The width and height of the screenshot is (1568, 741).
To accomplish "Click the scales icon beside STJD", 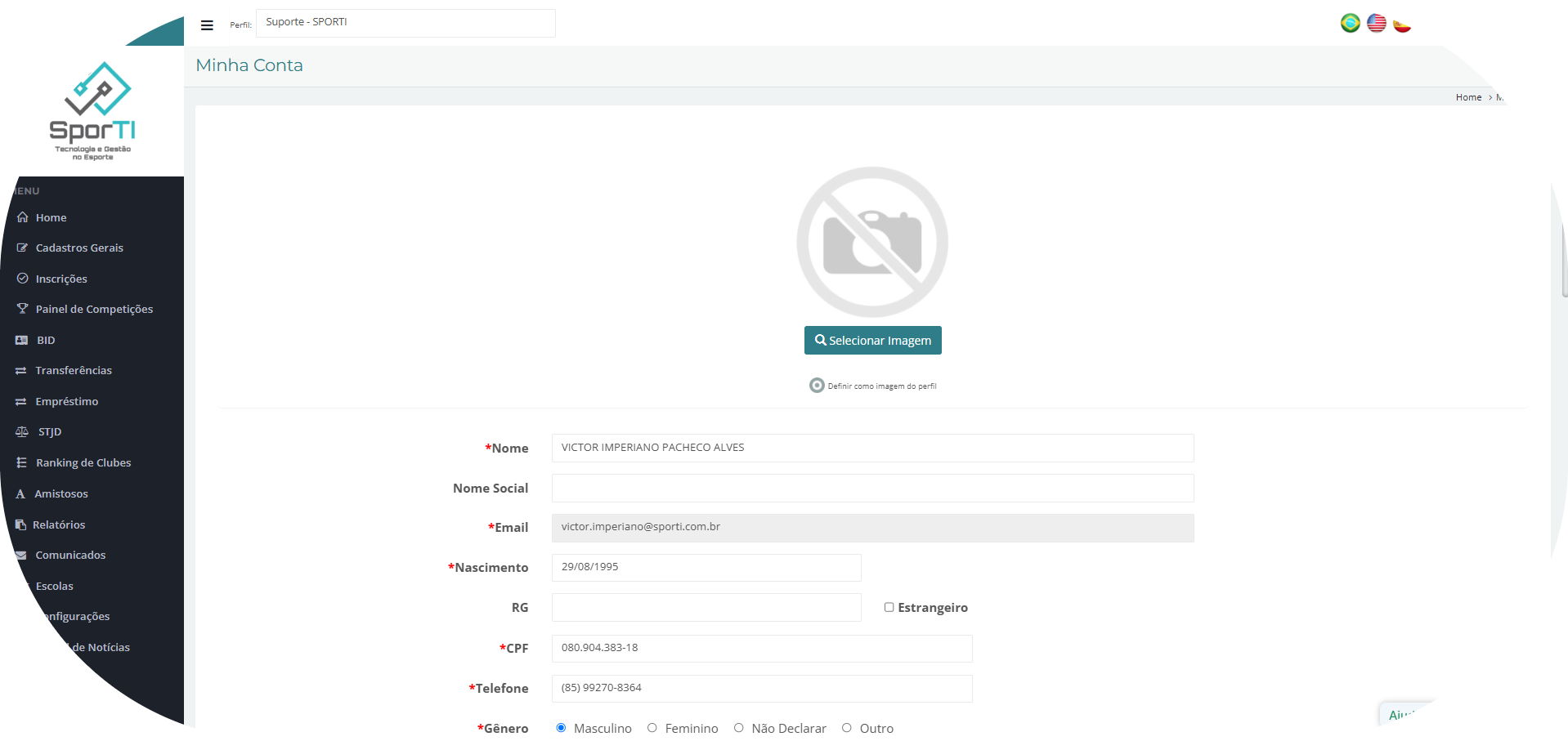I will click(x=22, y=432).
